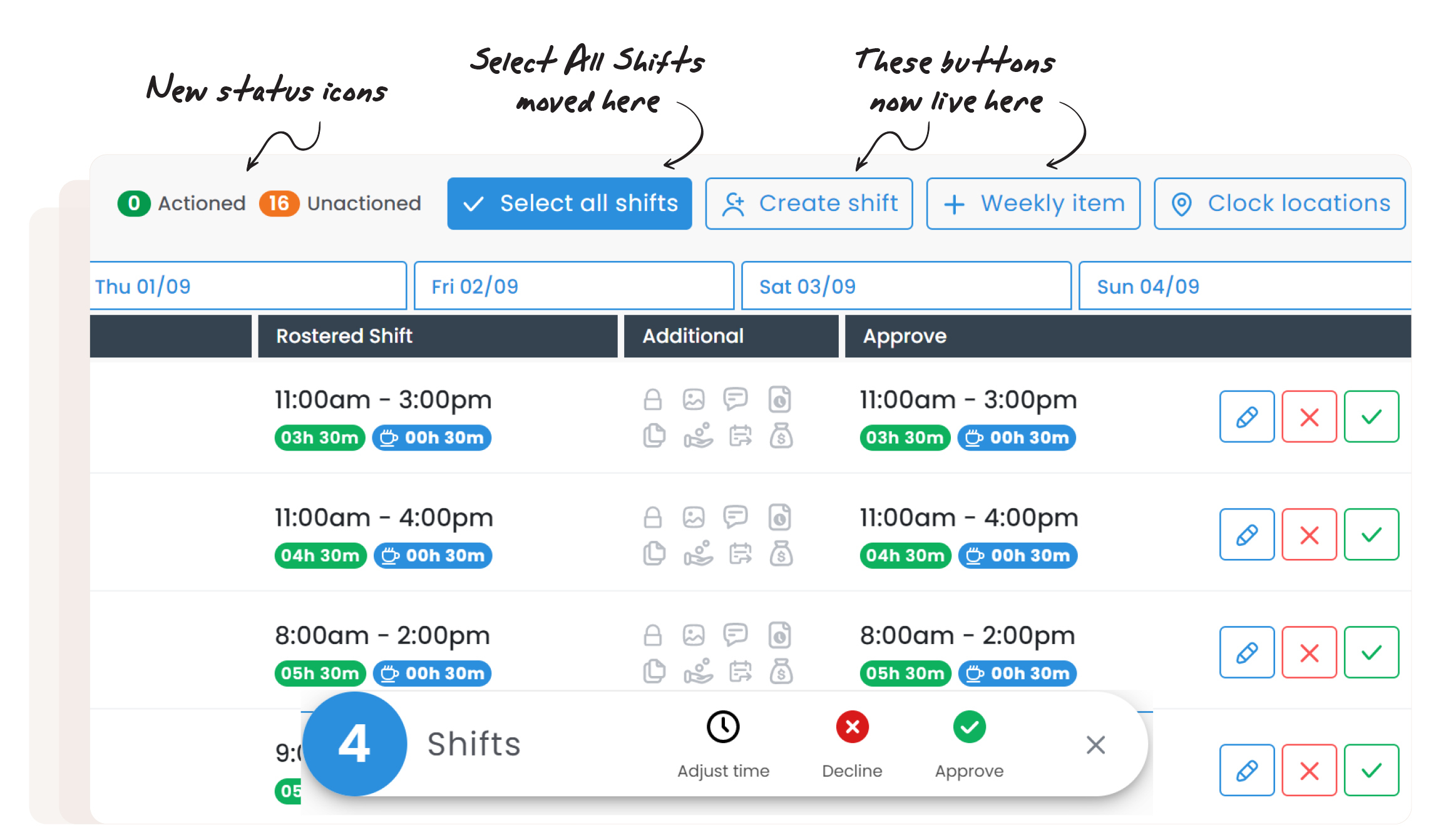Open the Sat 03/09 day tab
Image resolution: width=1441 pixels, height=840 pixels.
905,286
